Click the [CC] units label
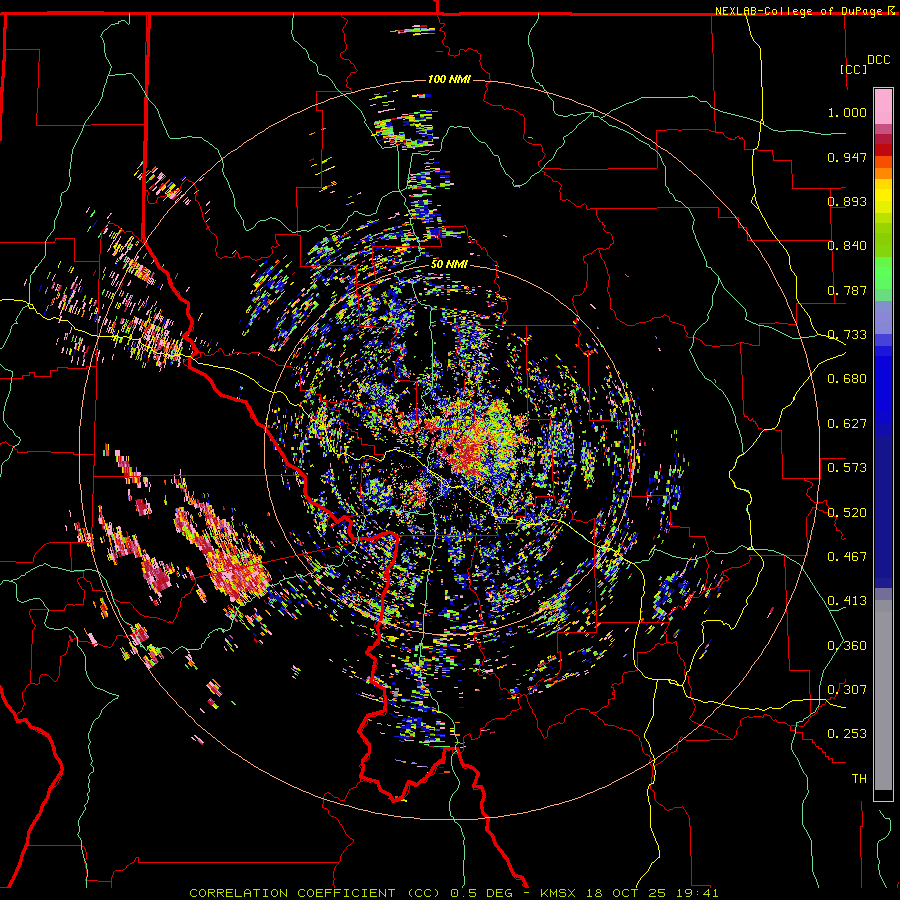Screen dimensions: 900x900 [x=854, y=69]
